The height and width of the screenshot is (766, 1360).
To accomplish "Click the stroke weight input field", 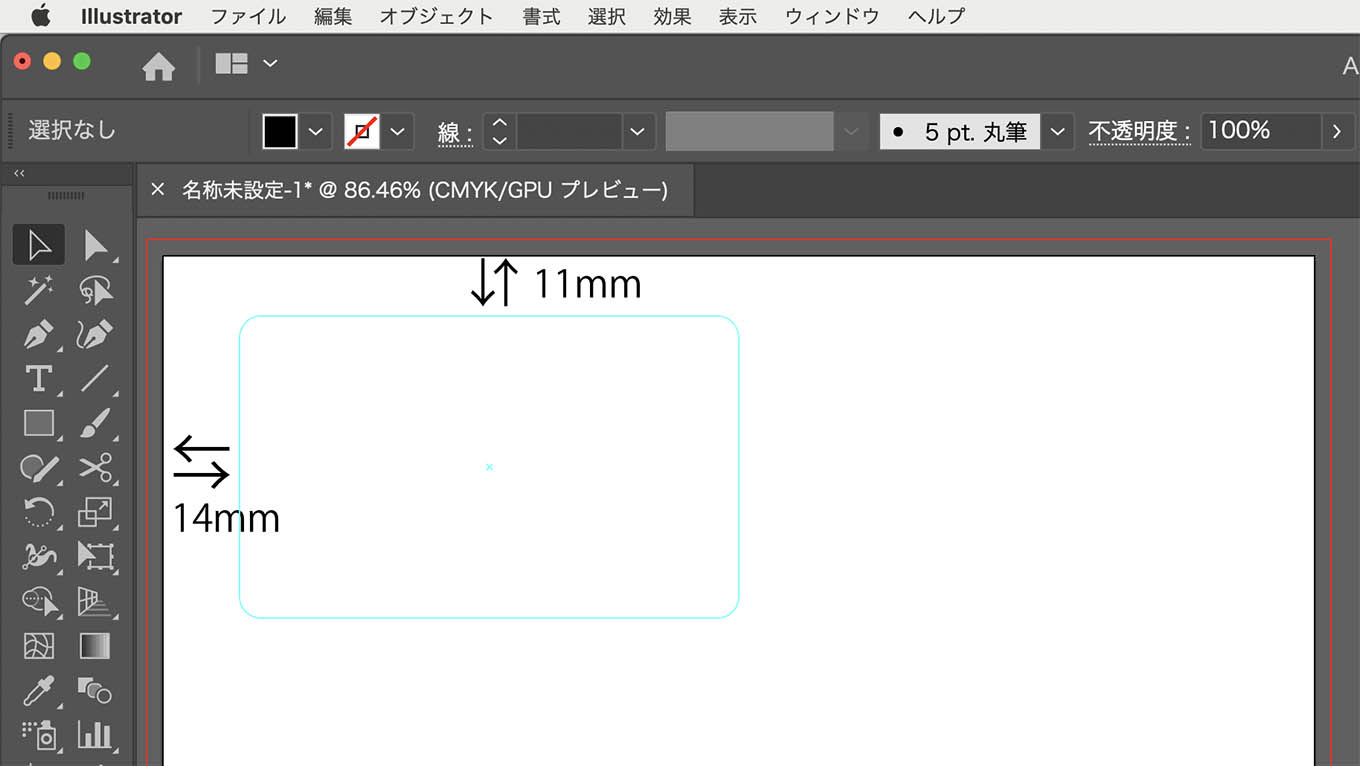I will tap(569, 132).
